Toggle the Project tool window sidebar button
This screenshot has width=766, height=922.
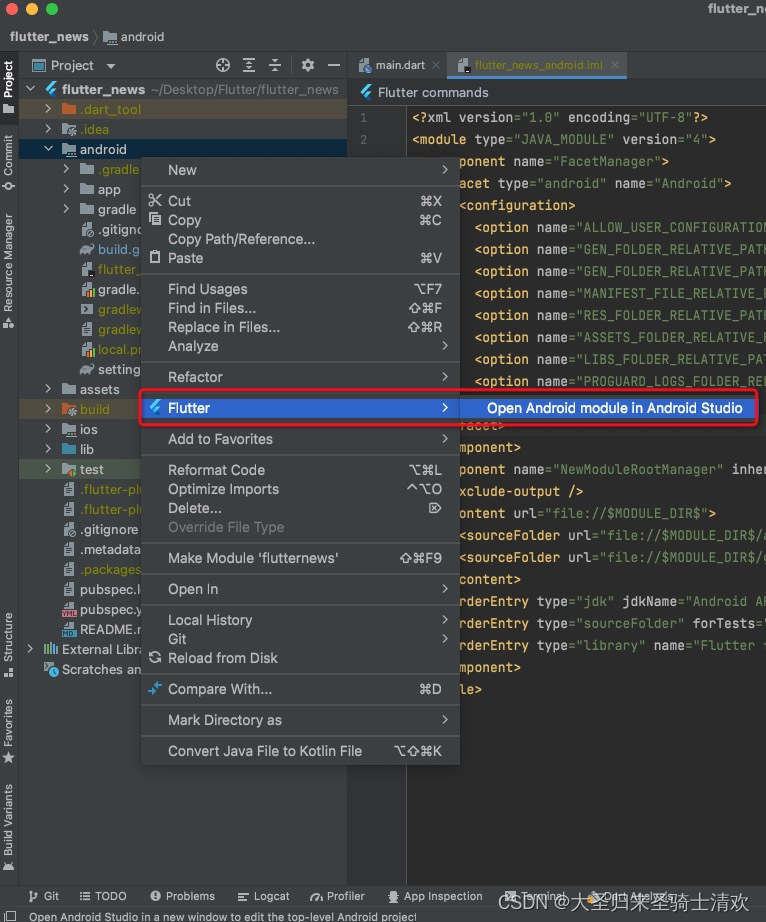tap(8, 86)
